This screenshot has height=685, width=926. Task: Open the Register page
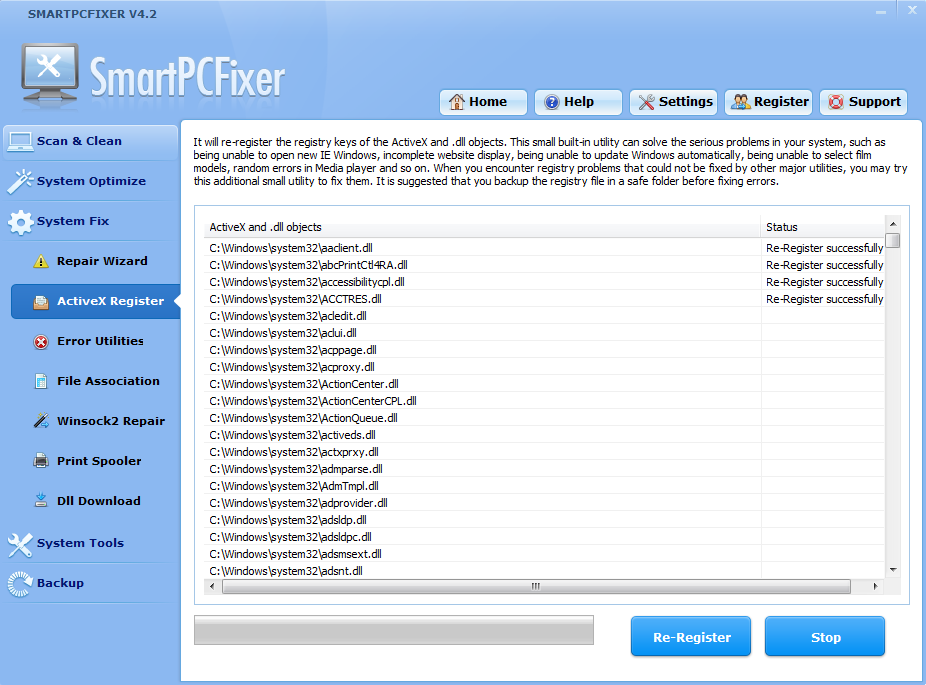768,102
